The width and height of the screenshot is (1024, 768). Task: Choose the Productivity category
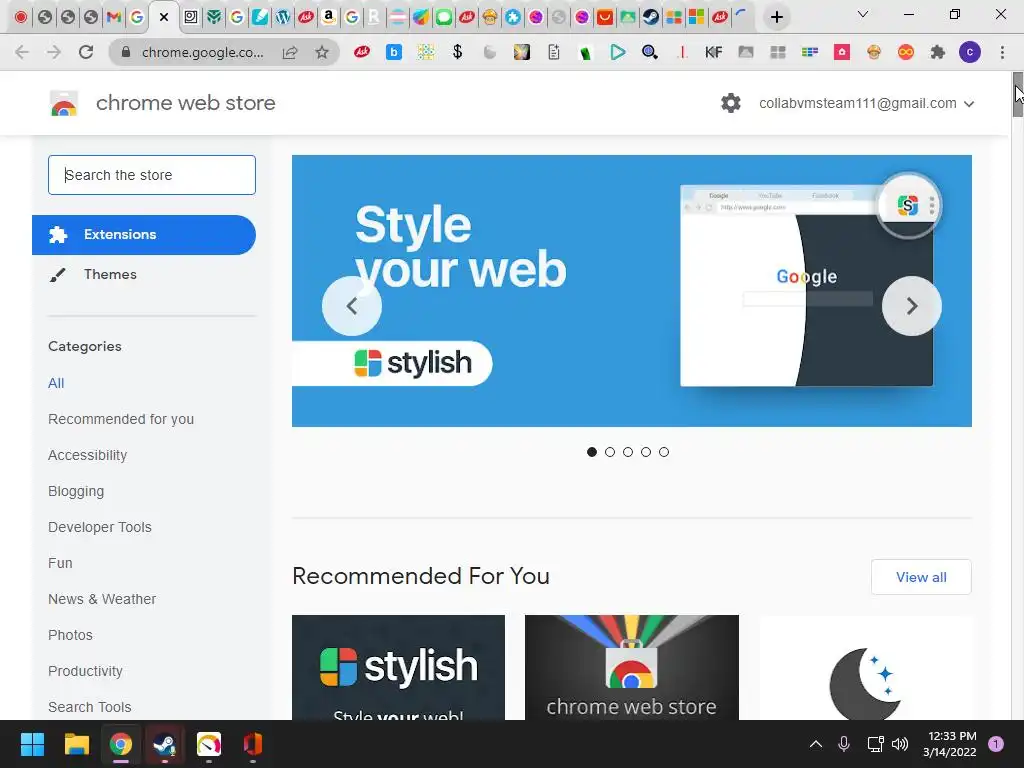85,671
